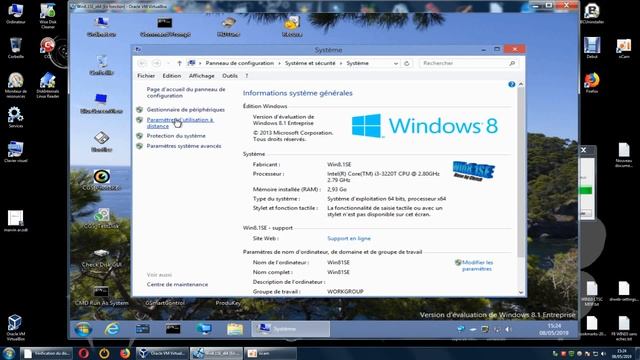Screen dimensions: 640x360
Task: Click the Opera icon on the host taskbar
Action: [84, 353]
